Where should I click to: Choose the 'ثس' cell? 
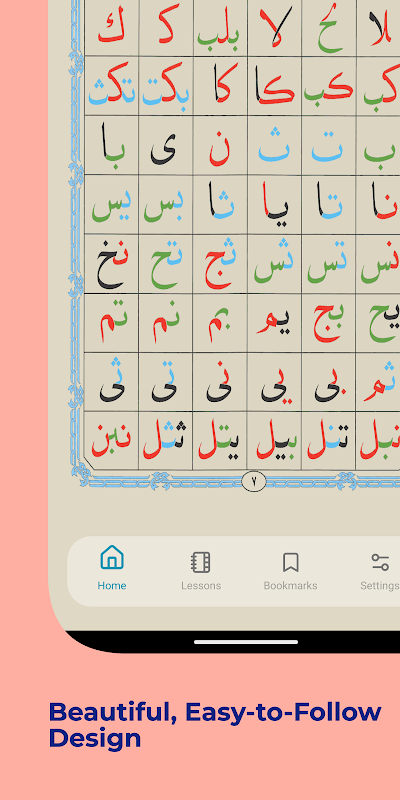pyautogui.click(x=274, y=264)
